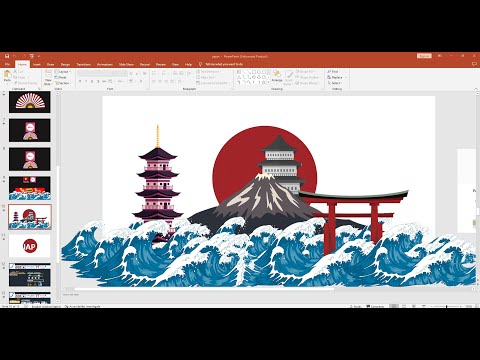This screenshot has height=360, width=480.
Task: Click the Comments speech bubble icon
Action: click(474, 64)
